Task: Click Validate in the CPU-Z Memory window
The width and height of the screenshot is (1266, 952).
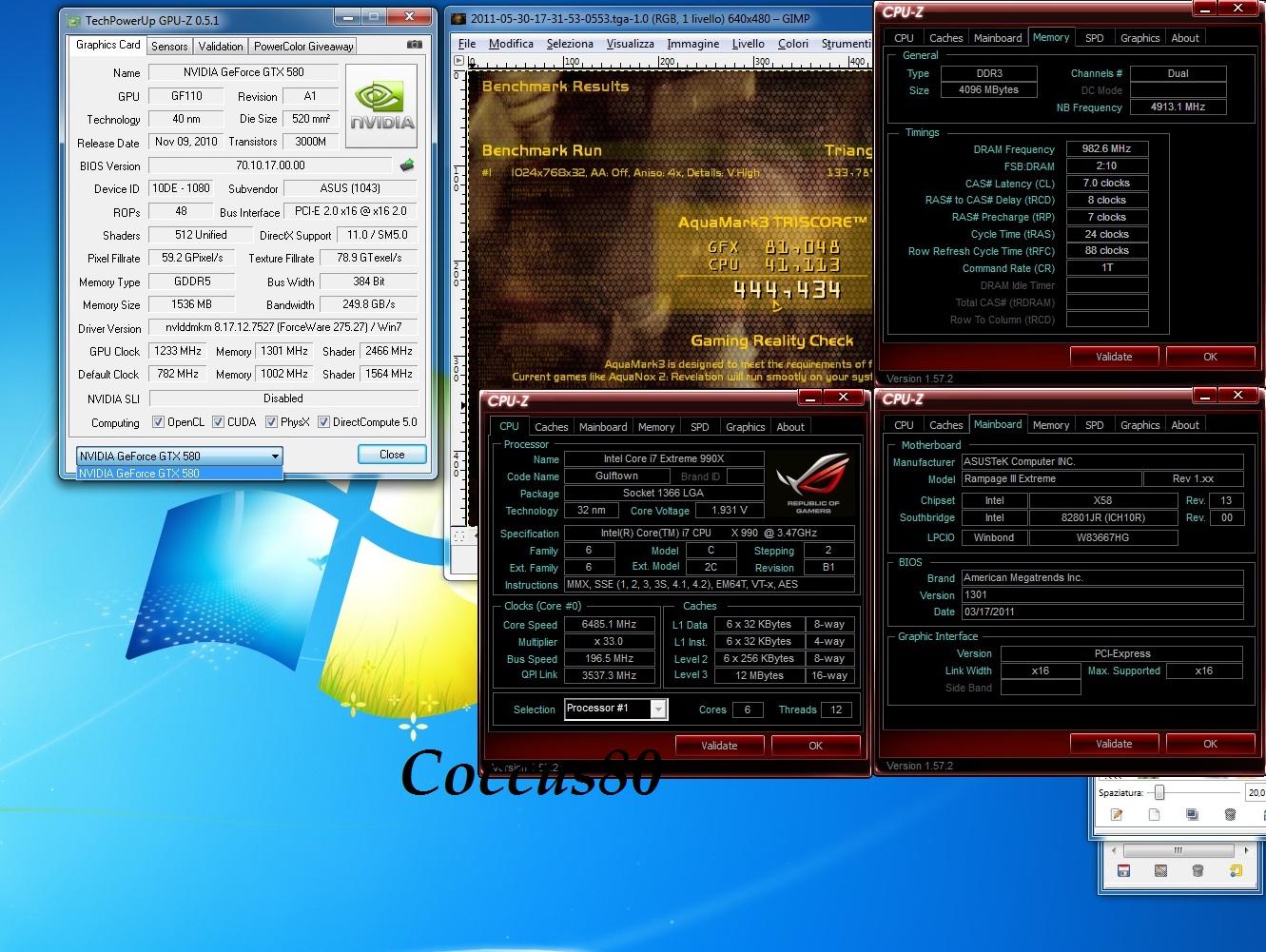Action: coord(1114,357)
